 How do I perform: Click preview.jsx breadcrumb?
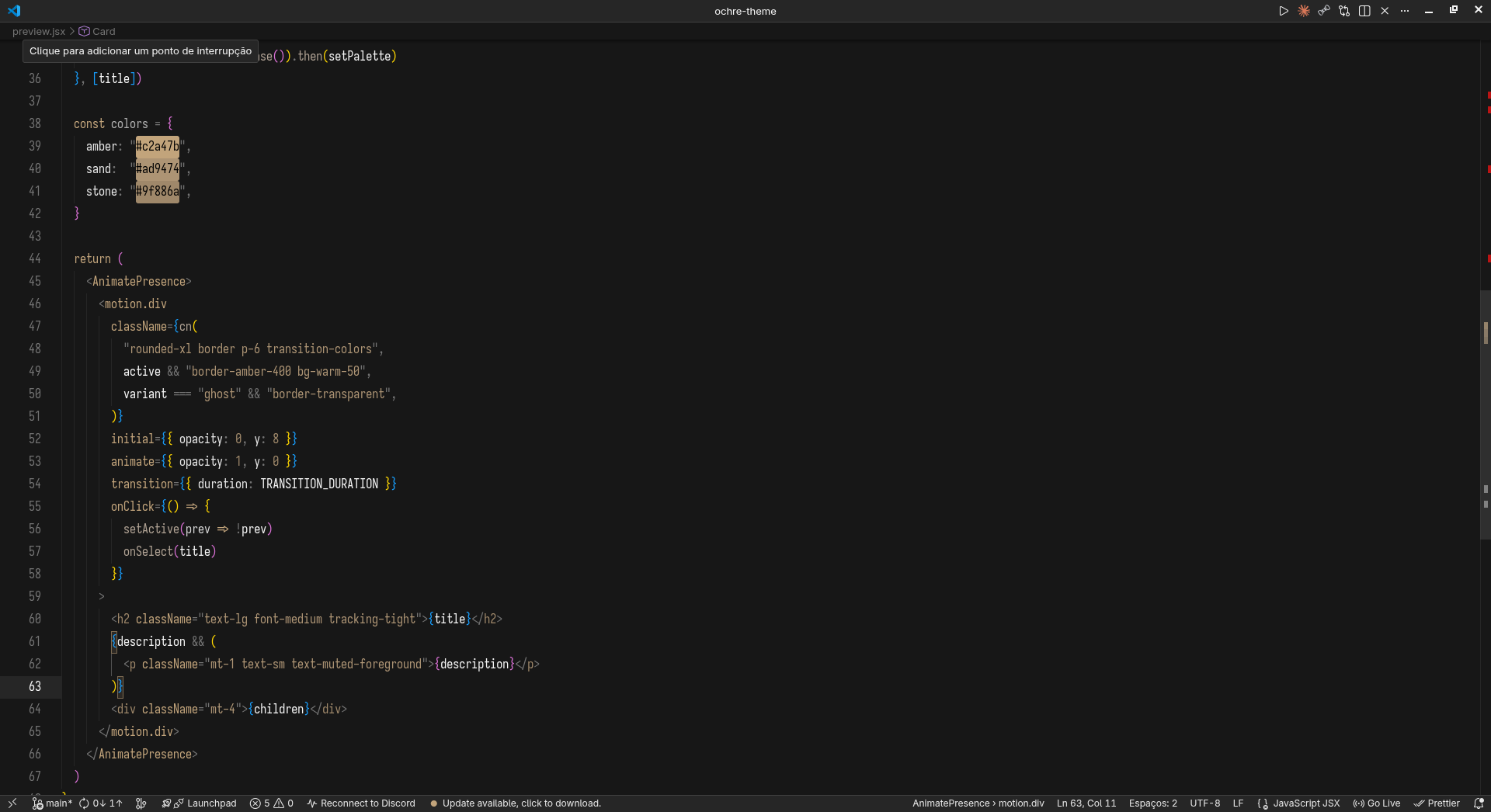click(x=39, y=32)
